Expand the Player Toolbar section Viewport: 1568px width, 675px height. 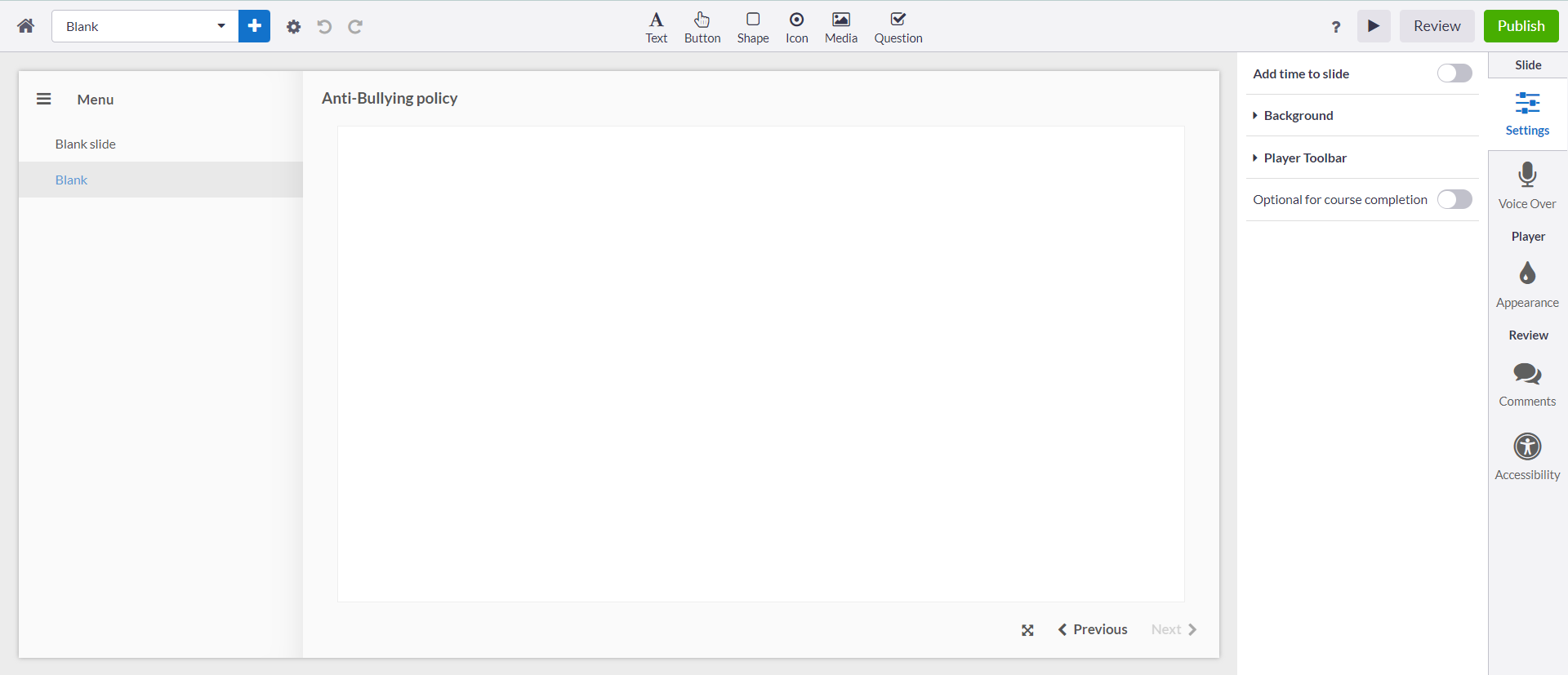click(x=1362, y=158)
